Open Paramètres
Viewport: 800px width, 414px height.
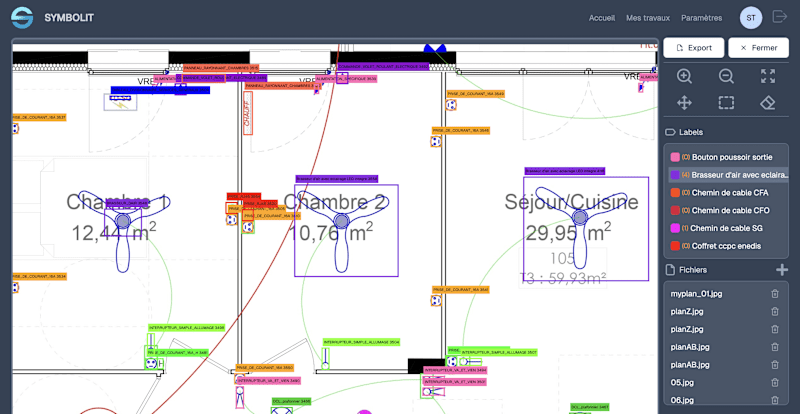coord(702,18)
